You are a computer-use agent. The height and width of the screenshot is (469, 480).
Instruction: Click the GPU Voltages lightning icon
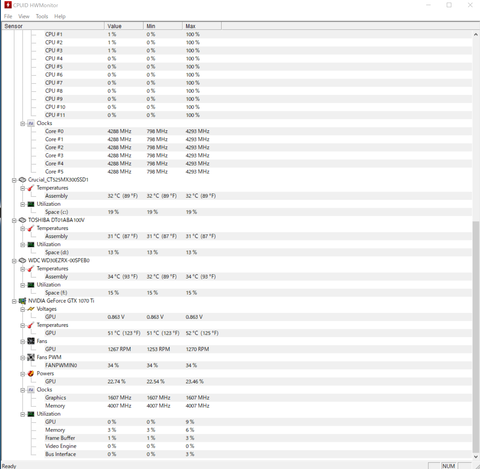pyautogui.click(x=31, y=309)
